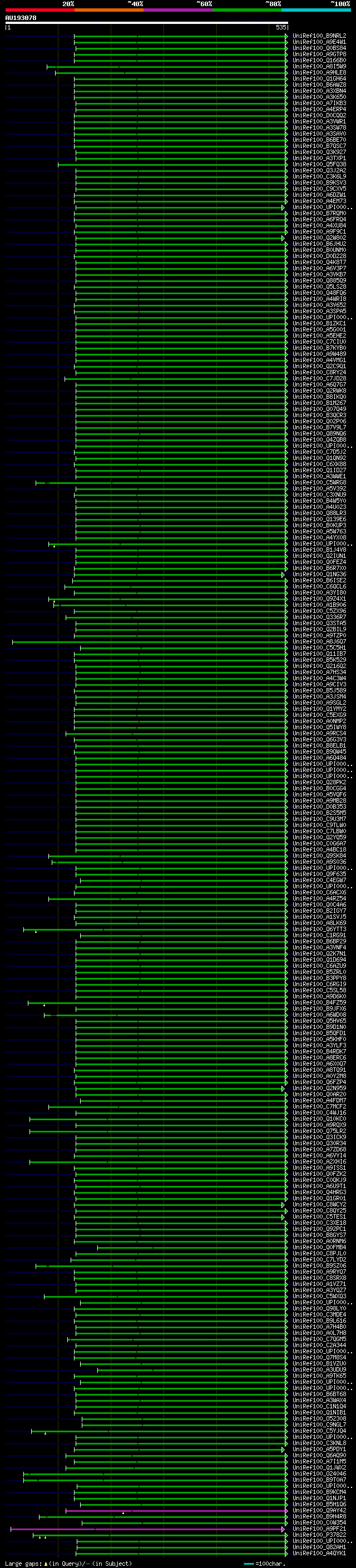Viewport: 356px width, 1568px height.
Task: Open hit UniRef100_A9RCS4
Action: [319, 734]
